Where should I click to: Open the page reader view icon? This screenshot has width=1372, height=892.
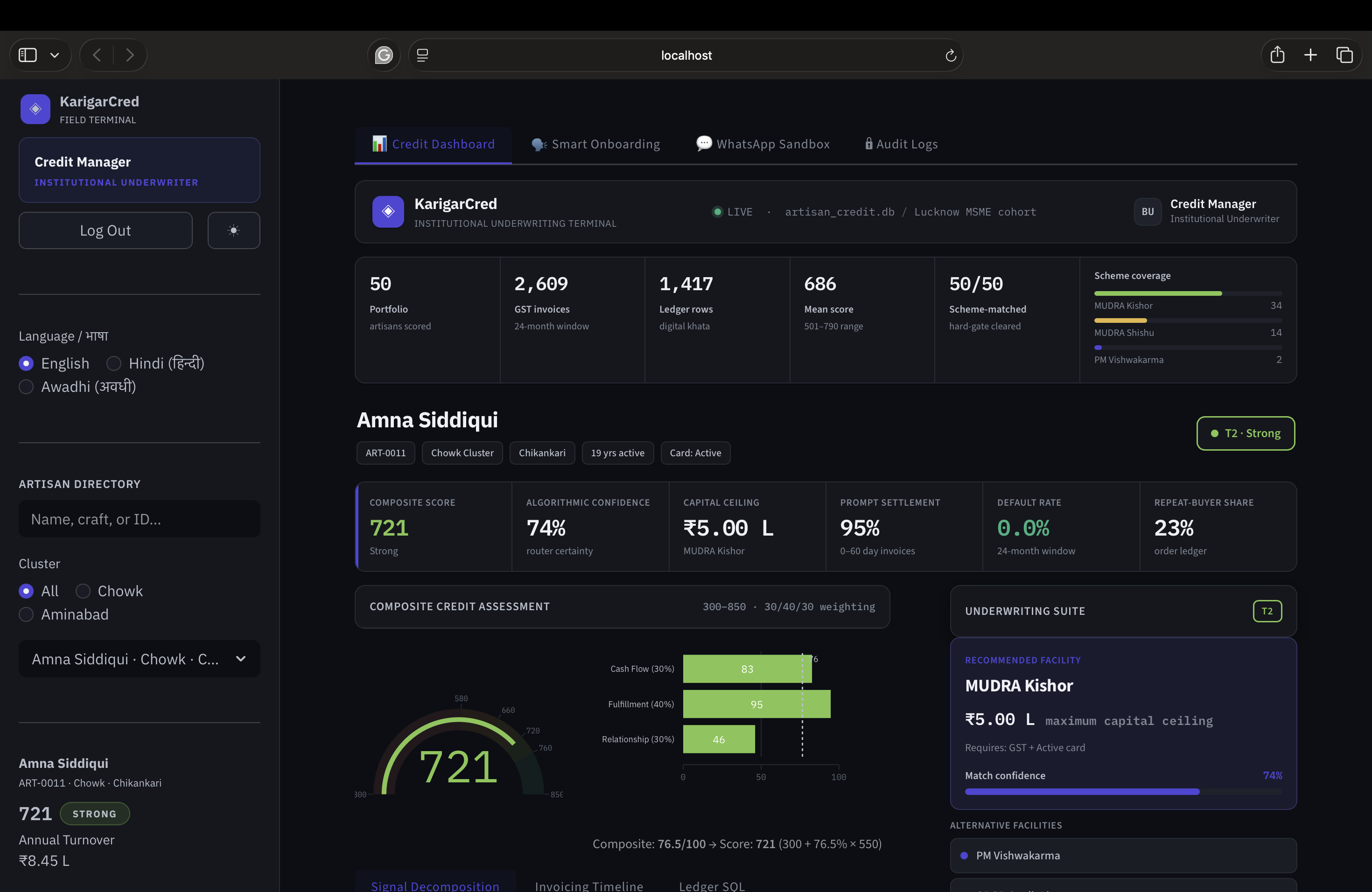point(422,56)
